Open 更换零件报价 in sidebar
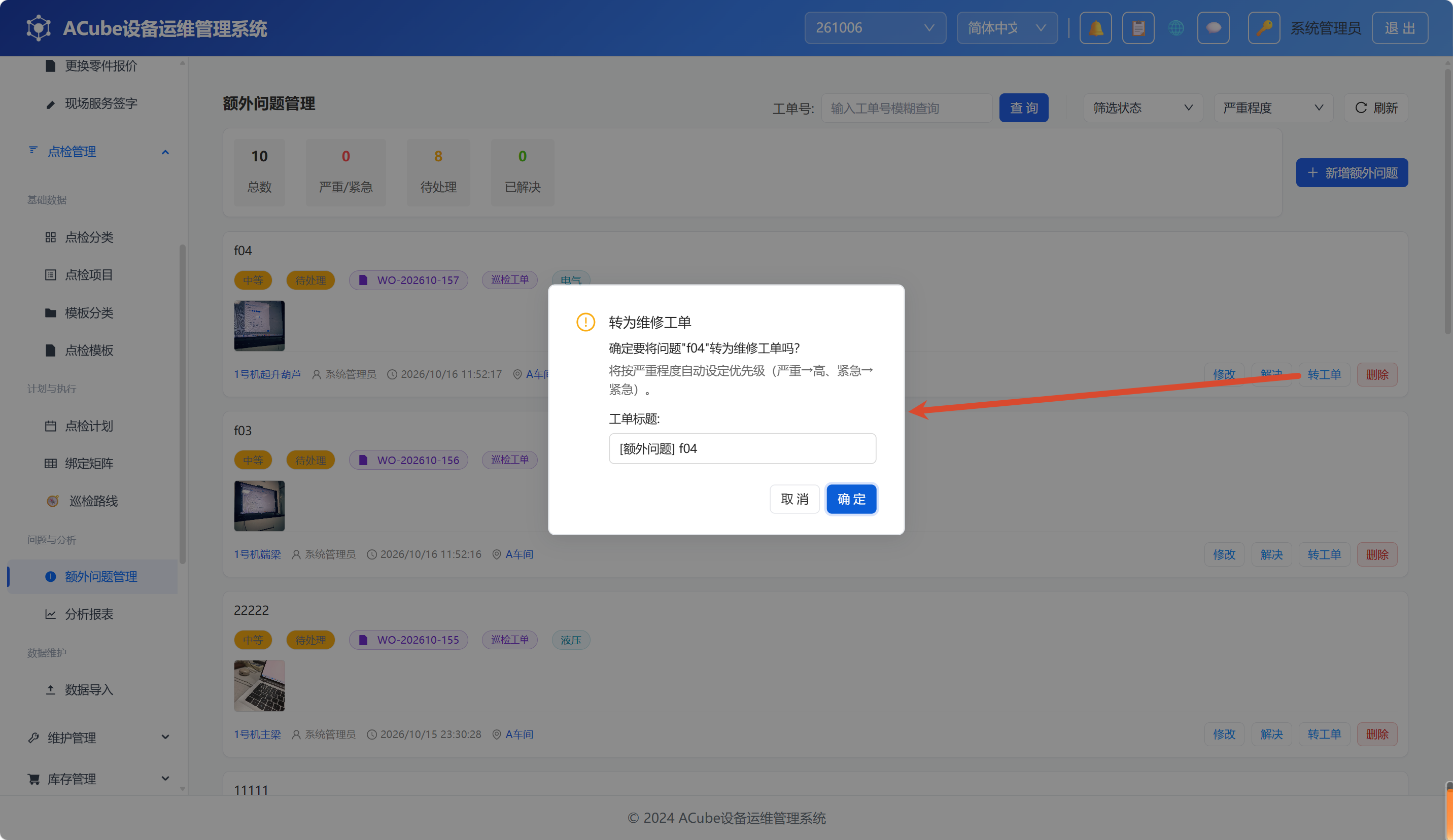This screenshot has height=840, width=1453. (x=101, y=66)
